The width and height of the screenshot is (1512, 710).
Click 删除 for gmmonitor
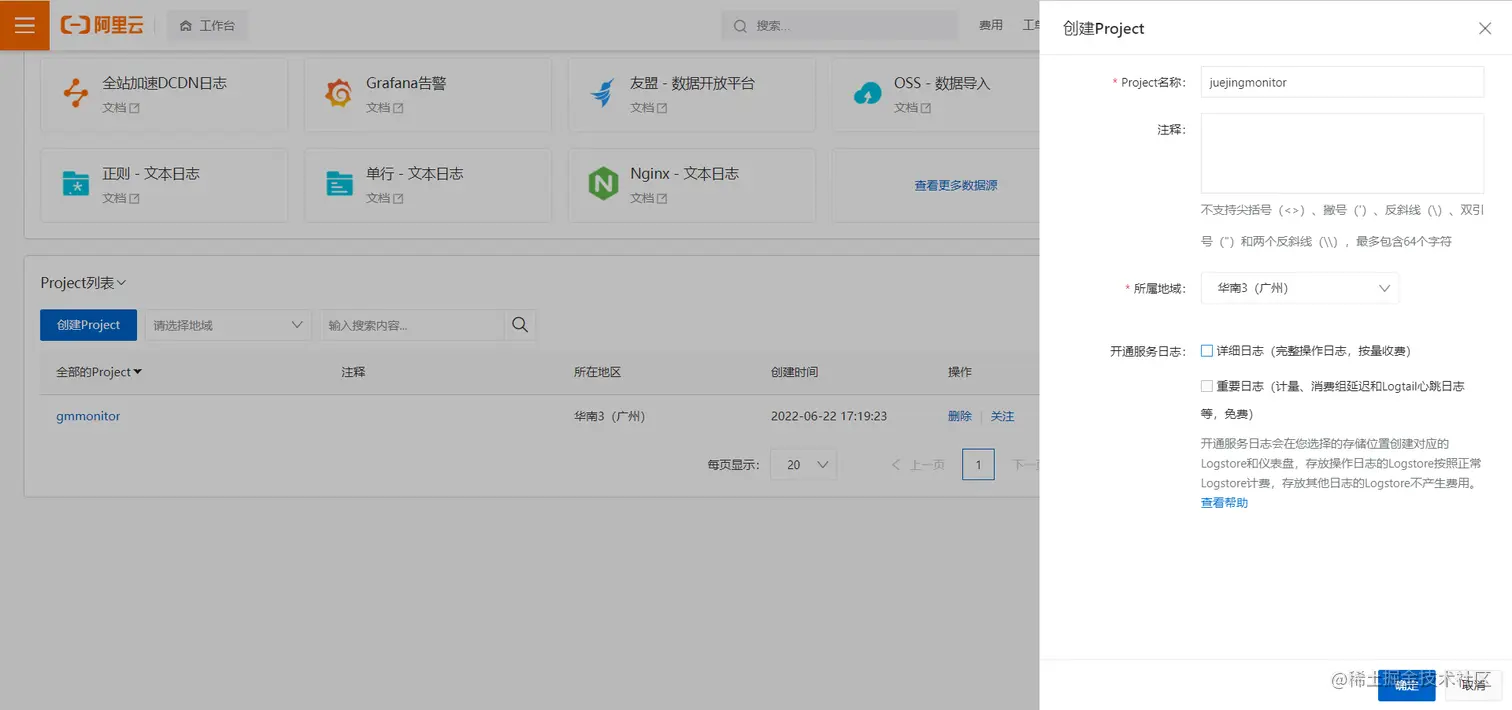click(959, 416)
